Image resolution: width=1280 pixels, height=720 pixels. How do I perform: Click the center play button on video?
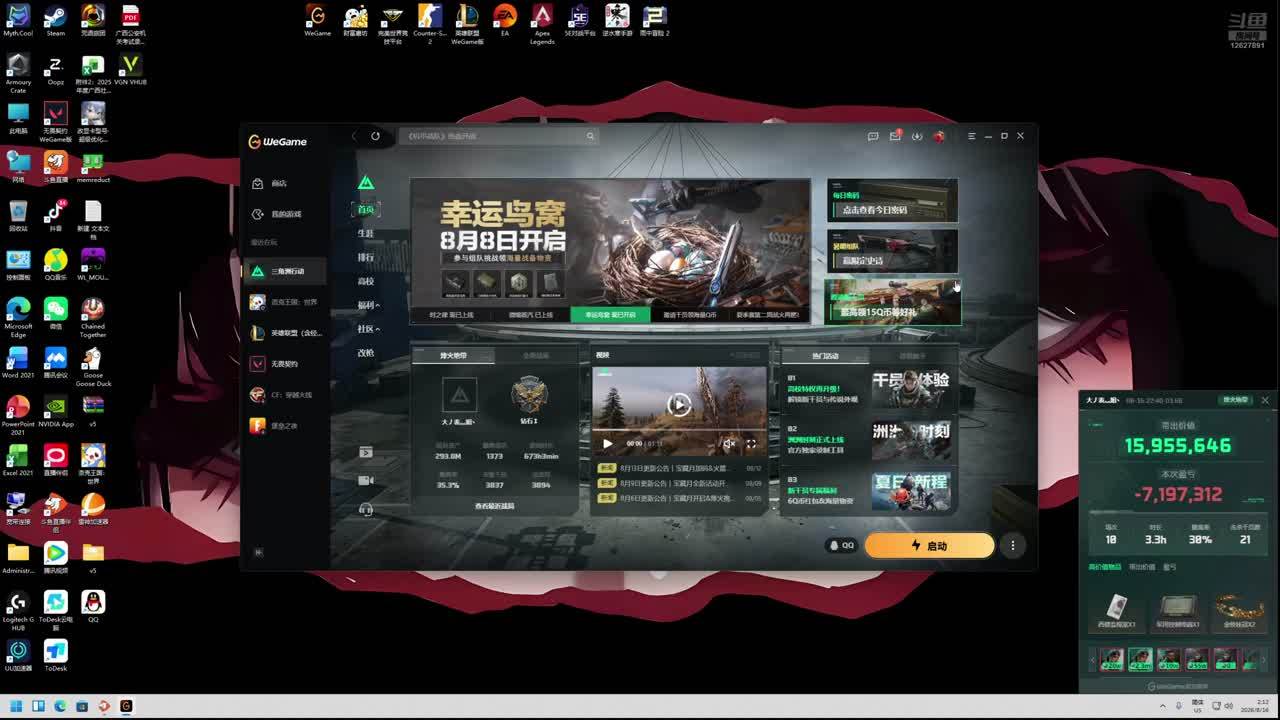679,404
